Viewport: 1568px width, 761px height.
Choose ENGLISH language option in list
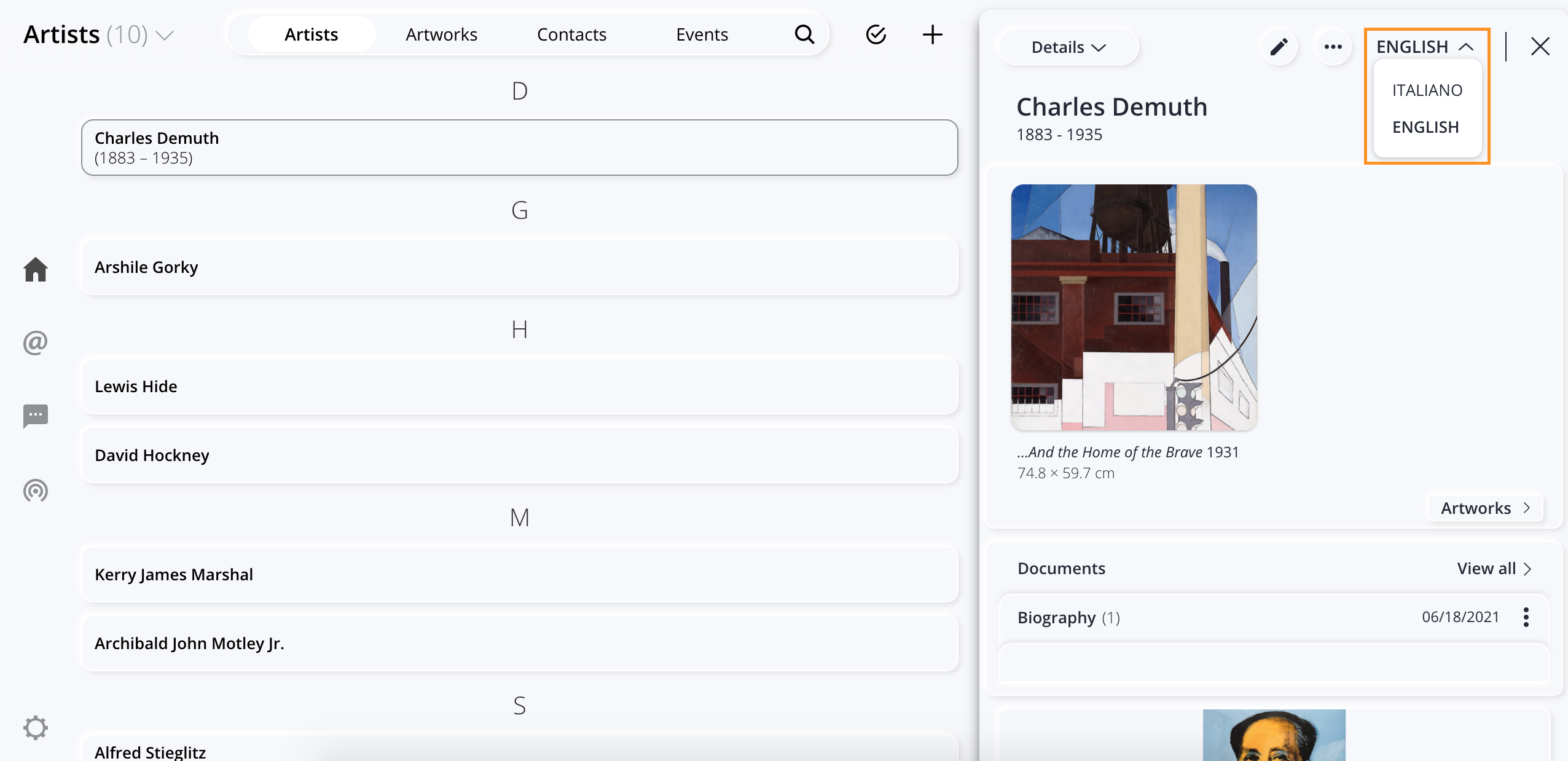click(1425, 127)
